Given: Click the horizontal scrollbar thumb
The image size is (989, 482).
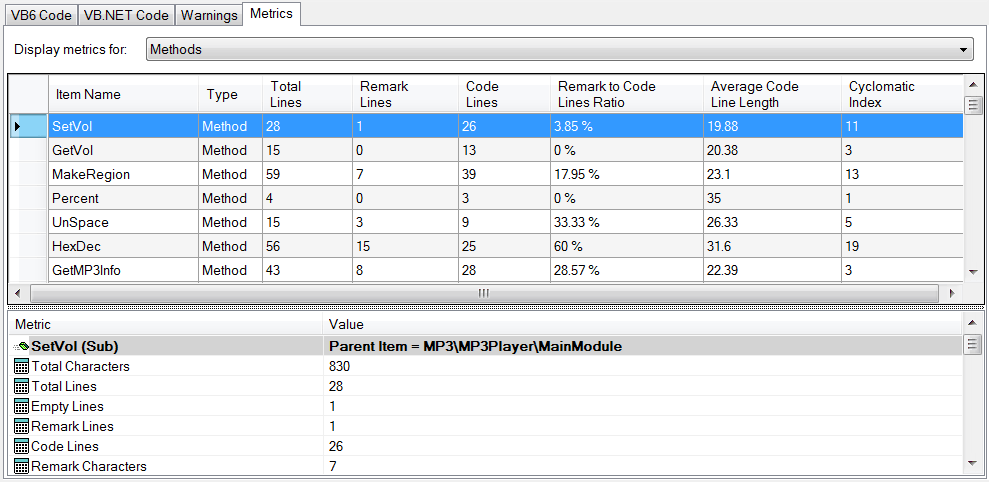Looking at the screenshot, I should (484, 293).
